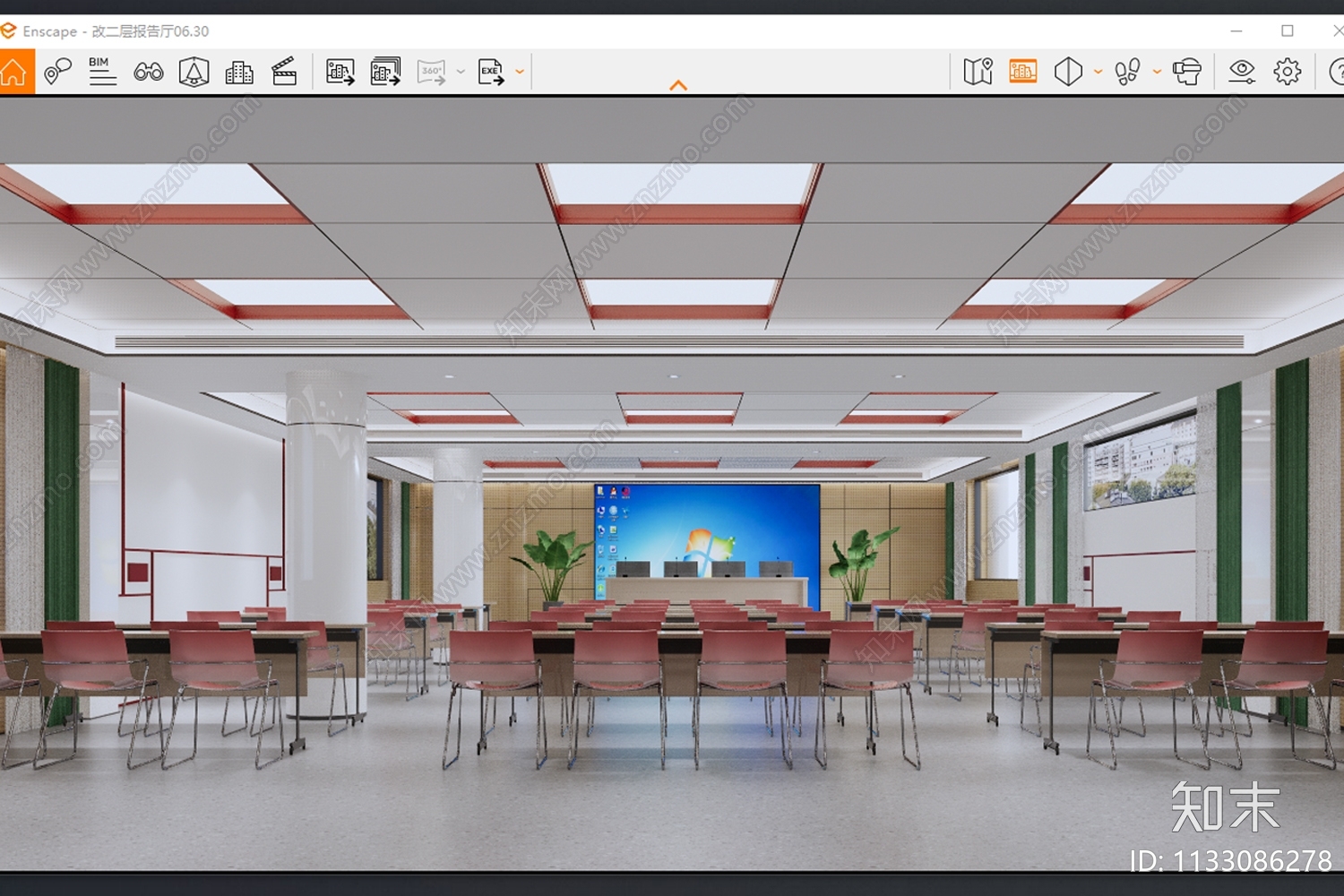Close the Enscape window
1344x896 pixels.
pyautogui.click(x=1337, y=30)
